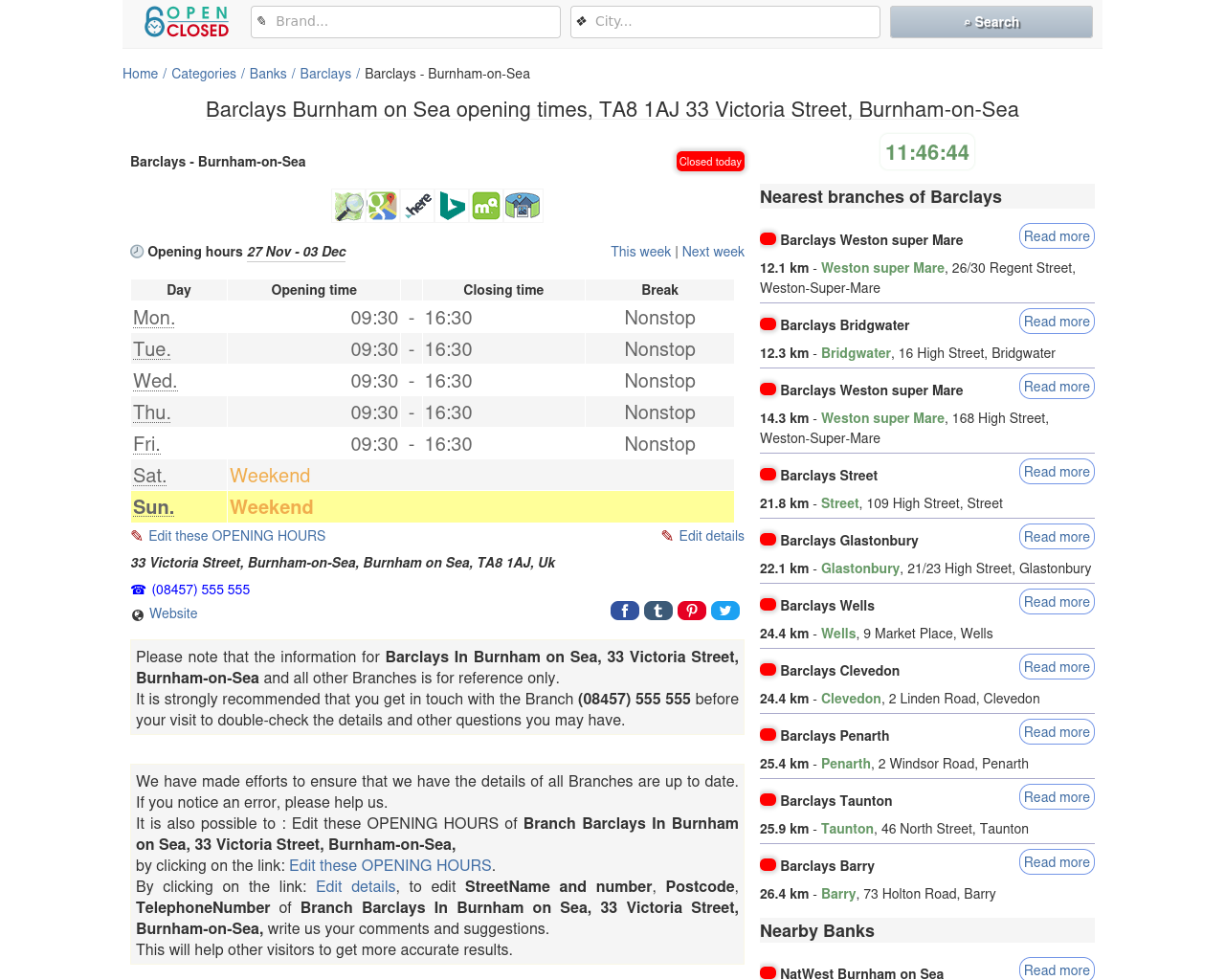Click the Closed today badge

coord(710,162)
